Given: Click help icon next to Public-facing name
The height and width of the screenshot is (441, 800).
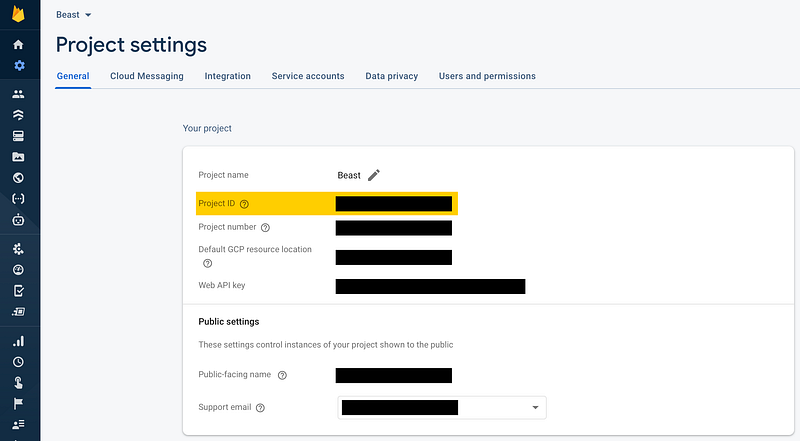Looking at the screenshot, I should click(x=282, y=375).
